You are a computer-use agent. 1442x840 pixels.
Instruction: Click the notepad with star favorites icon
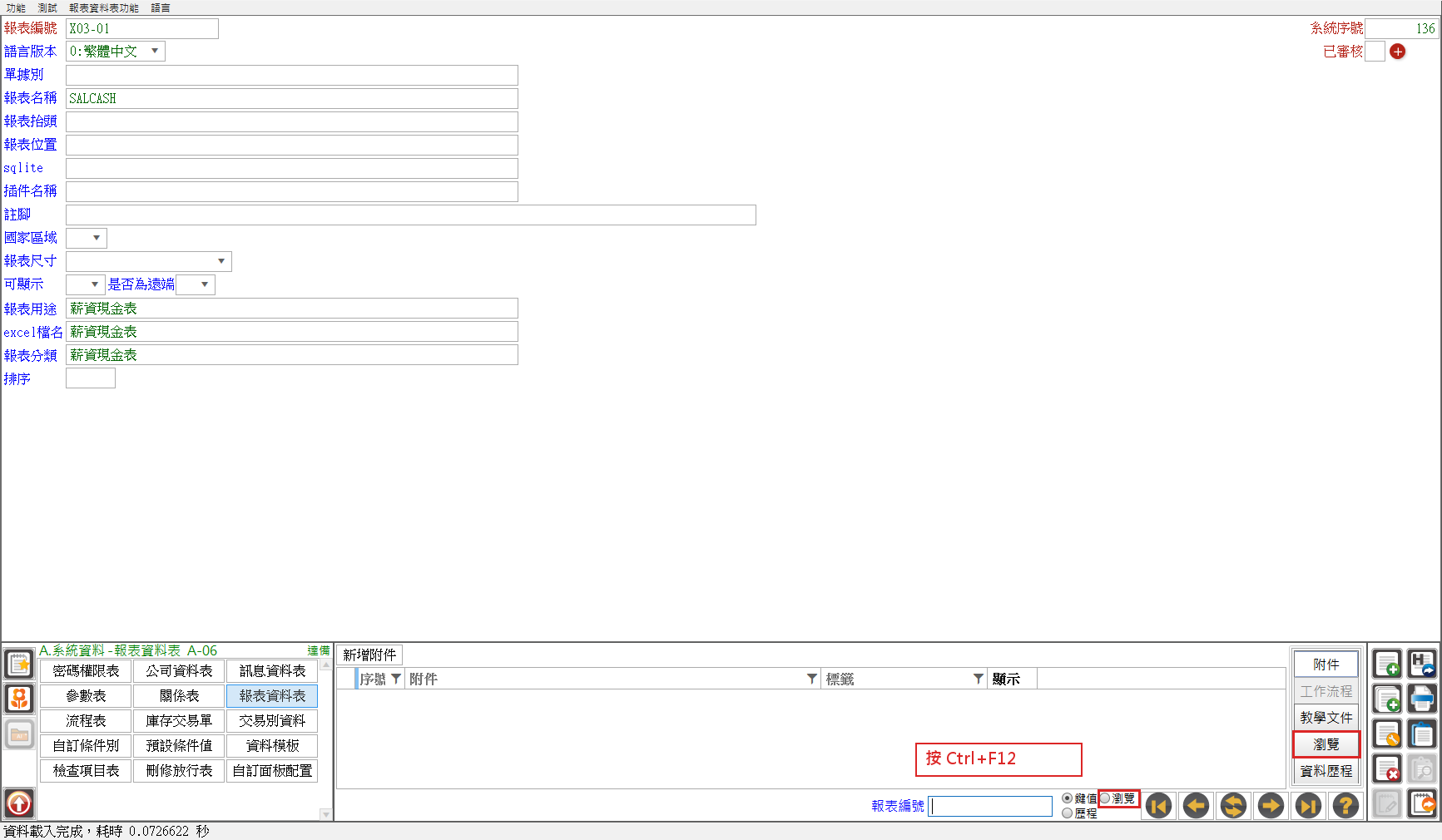19,665
